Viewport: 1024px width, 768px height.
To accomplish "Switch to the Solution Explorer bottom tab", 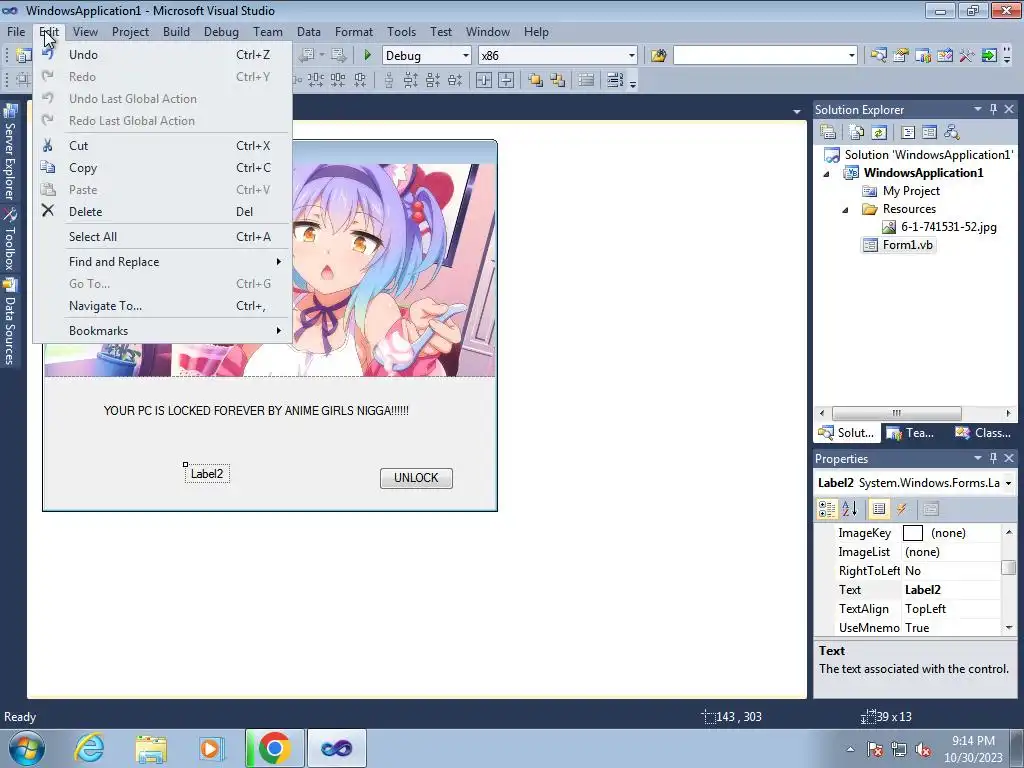I will (847, 433).
